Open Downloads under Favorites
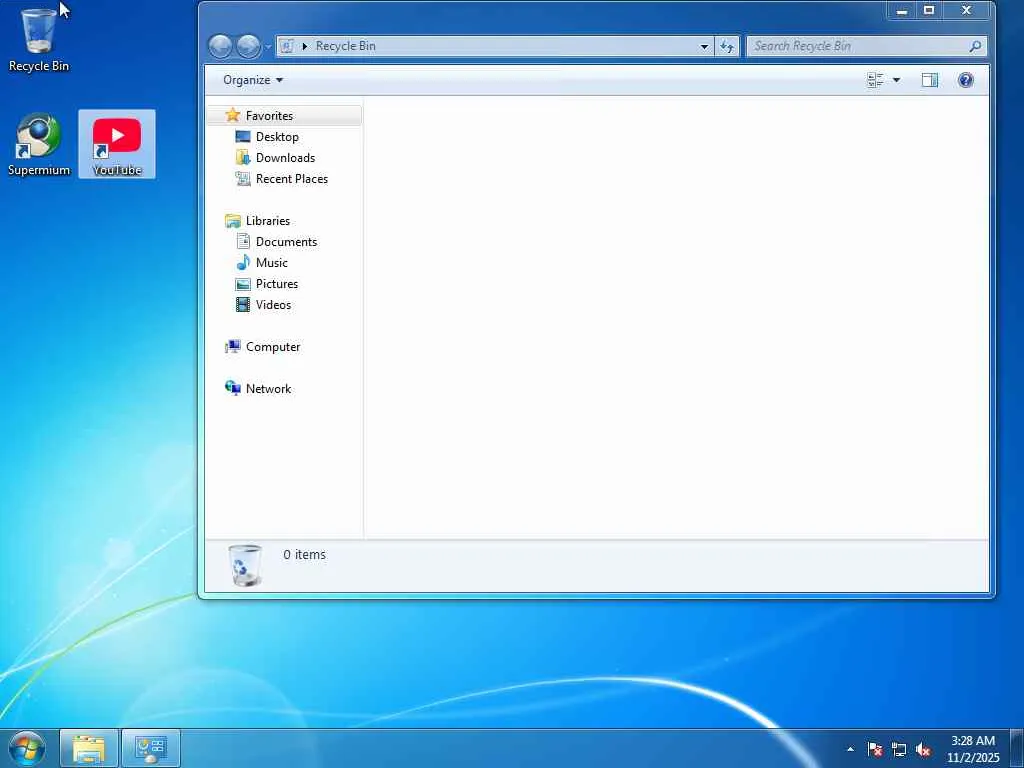The width and height of the screenshot is (1024, 768). (285, 157)
